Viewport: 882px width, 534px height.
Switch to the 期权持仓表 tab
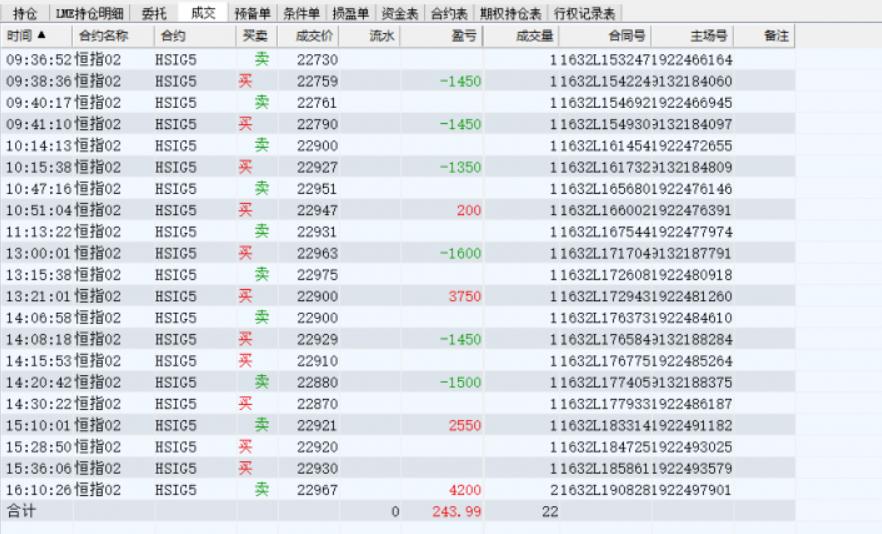[x=510, y=14]
